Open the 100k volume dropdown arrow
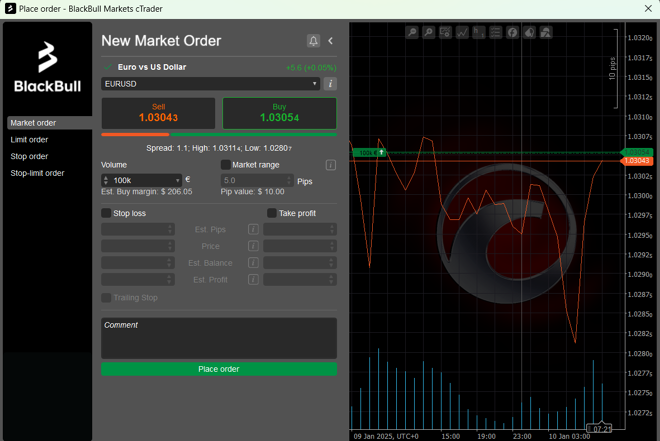This screenshot has width=660, height=441. coord(178,181)
